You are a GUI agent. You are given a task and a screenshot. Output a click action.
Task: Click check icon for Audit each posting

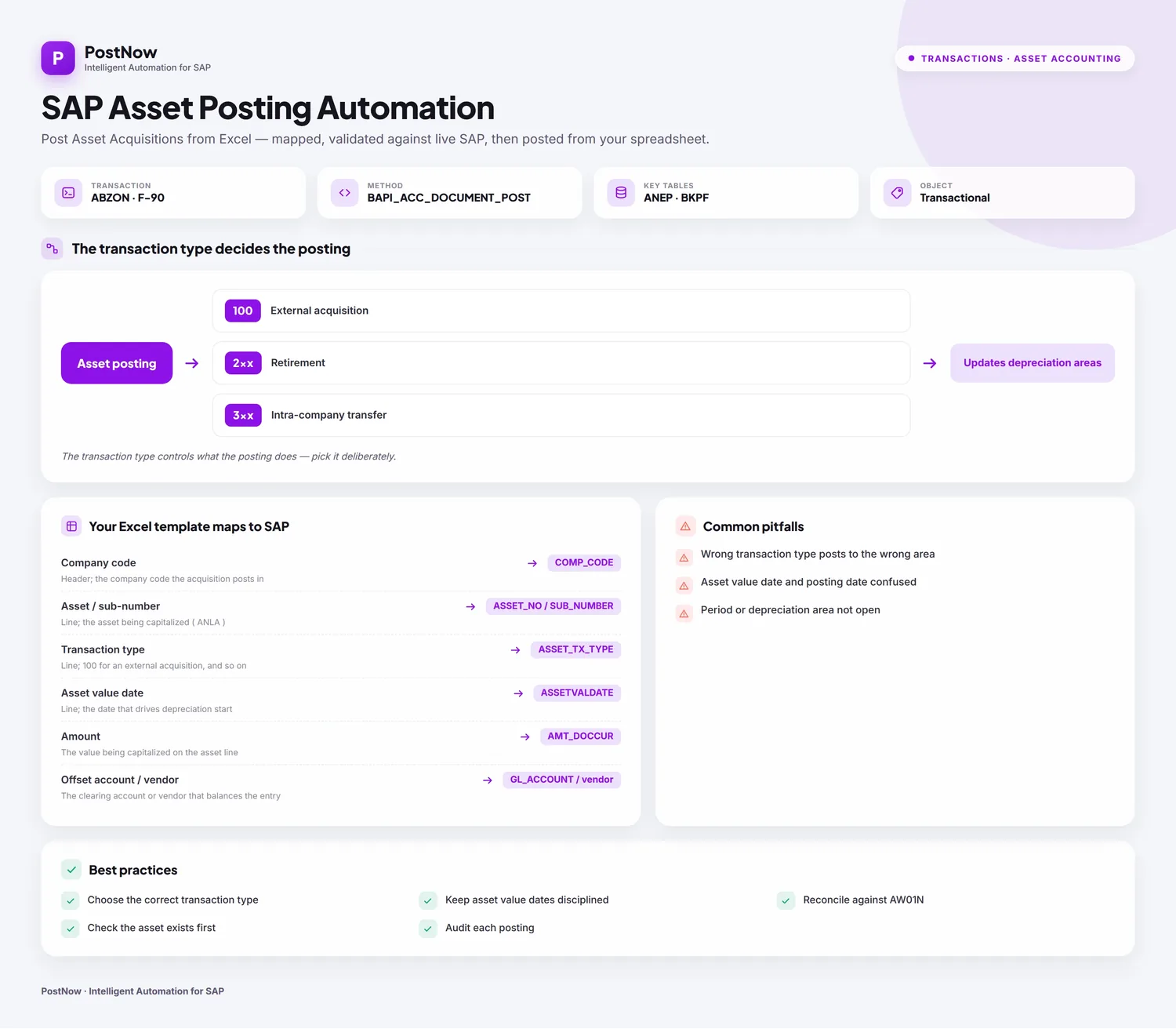coord(428,929)
